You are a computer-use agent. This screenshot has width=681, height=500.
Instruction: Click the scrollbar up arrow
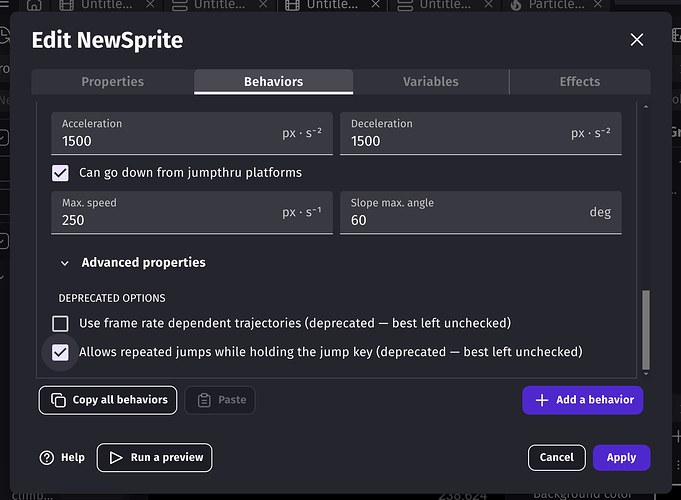point(646,106)
